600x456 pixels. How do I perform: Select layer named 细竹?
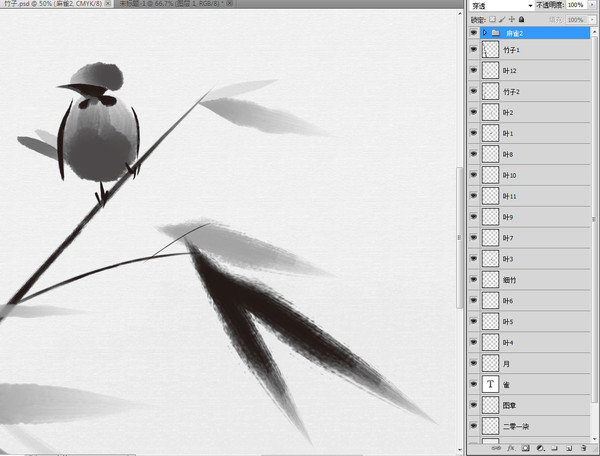(x=536, y=280)
